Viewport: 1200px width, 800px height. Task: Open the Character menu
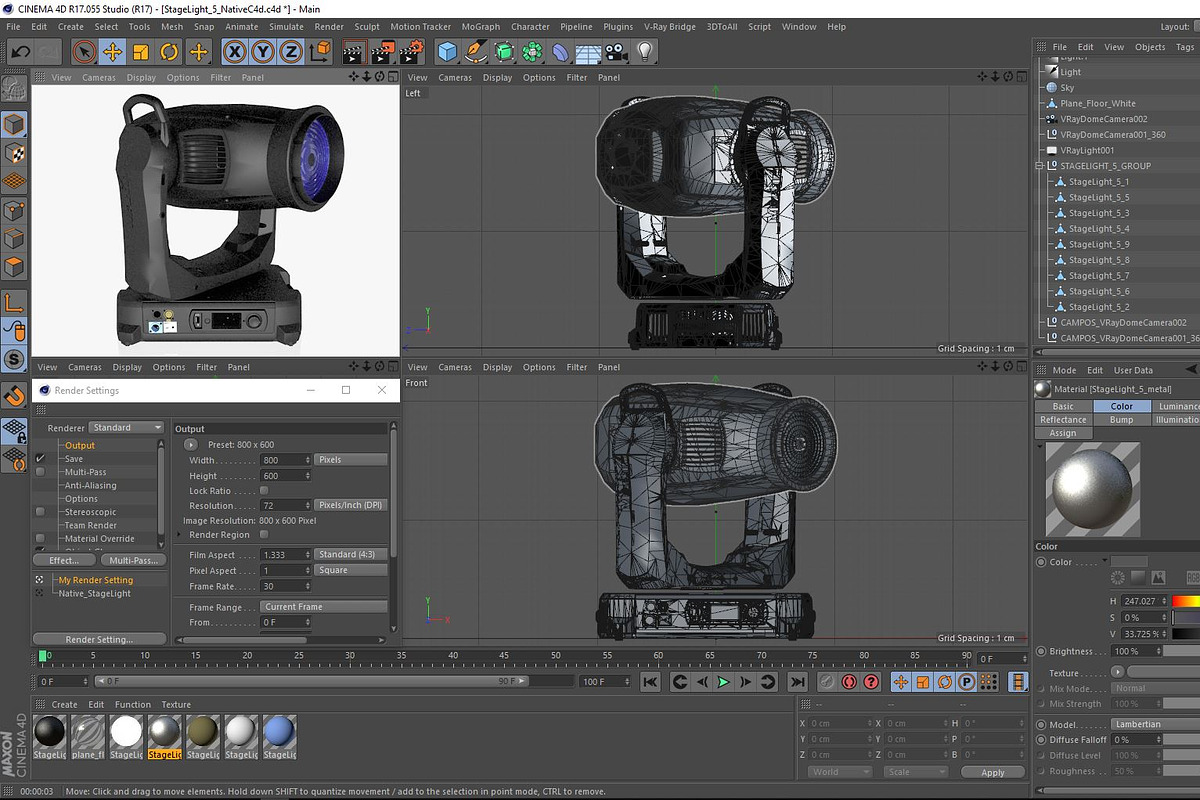point(530,27)
